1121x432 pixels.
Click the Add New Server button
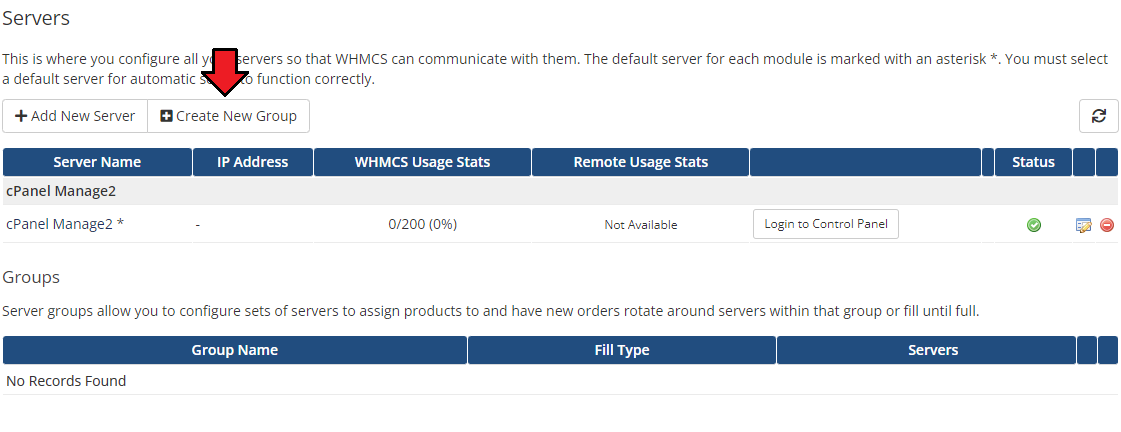tap(75, 116)
